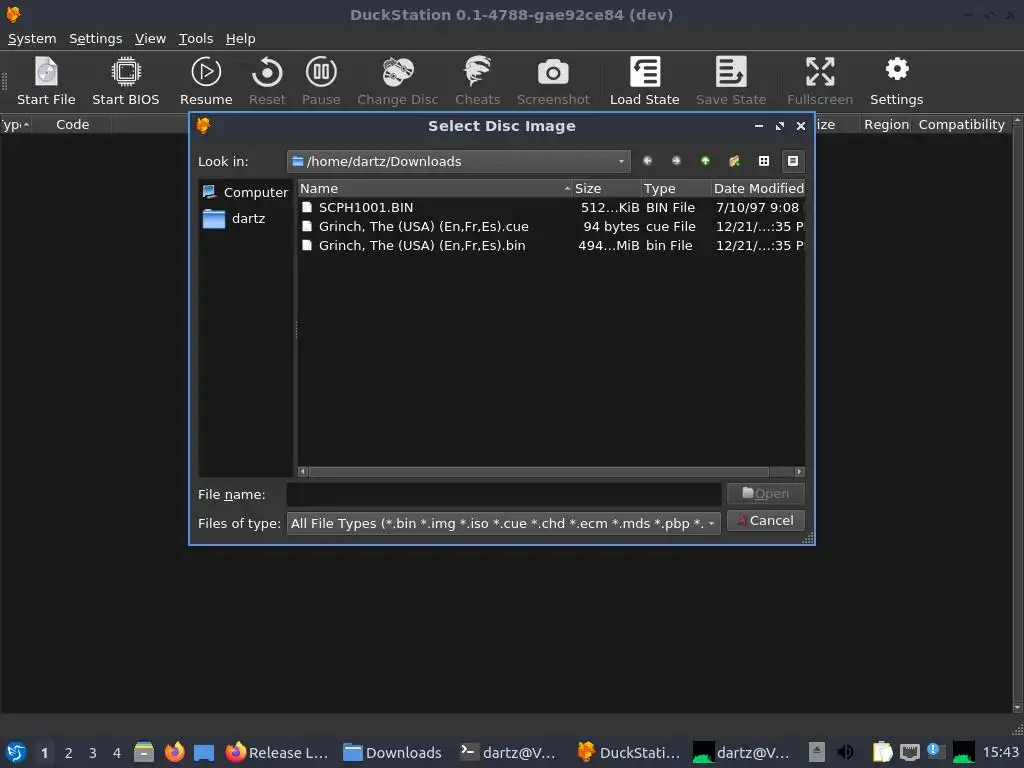Sort files by the Type column header

pyautogui.click(x=676, y=189)
